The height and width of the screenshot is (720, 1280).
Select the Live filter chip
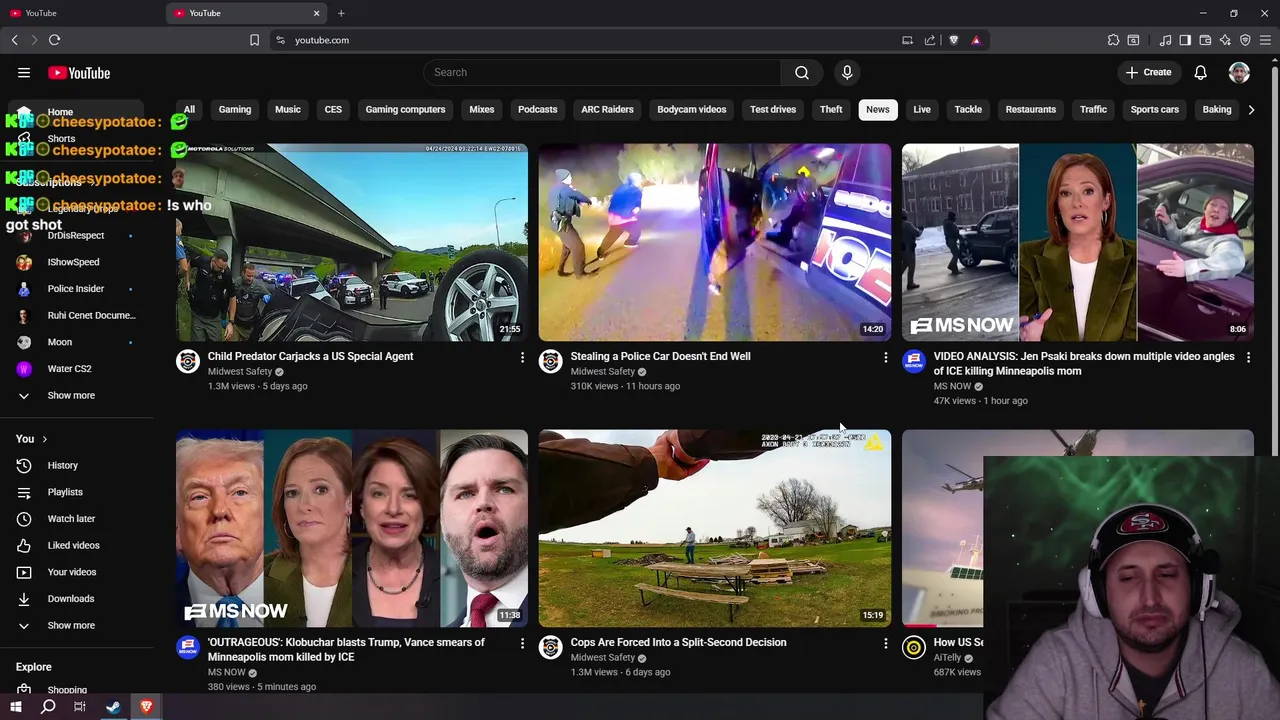922,109
